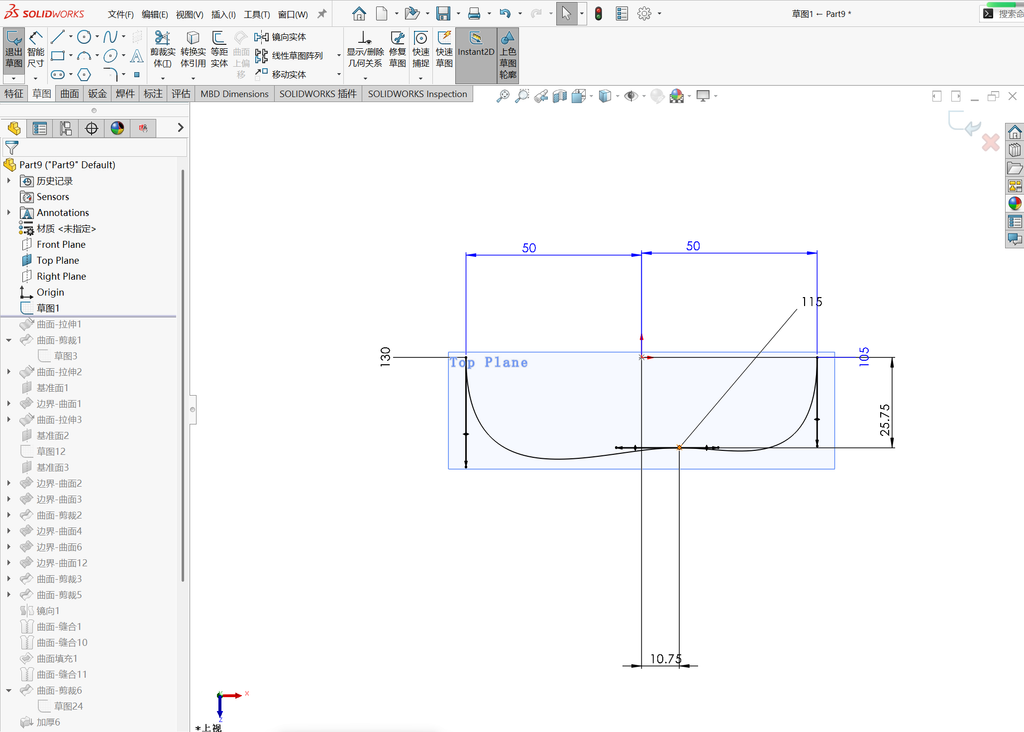Expand the 曲面-拉伸2 tree node
1024x732 pixels.
coord(8,372)
